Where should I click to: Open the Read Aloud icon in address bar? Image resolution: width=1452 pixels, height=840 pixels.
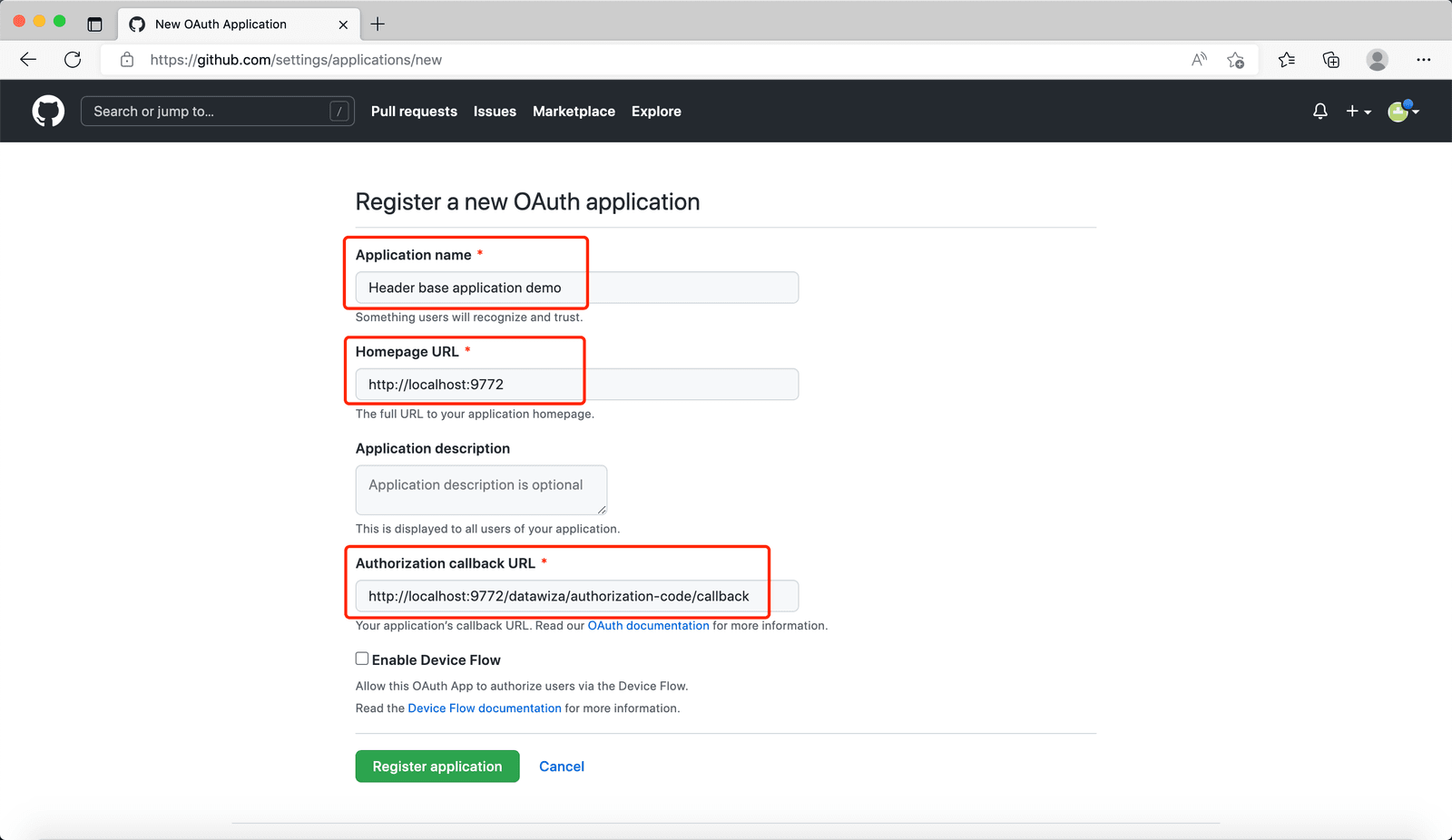(x=1199, y=60)
